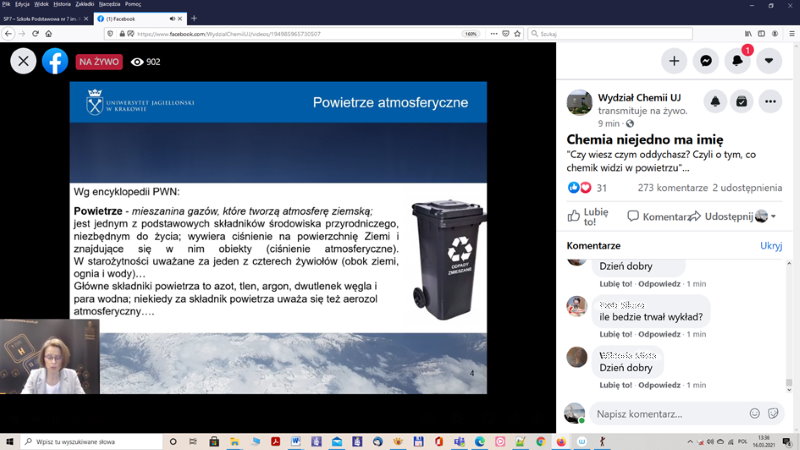Open the sticker picker in comment box
The width and height of the screenshot is (800, 450).
point(773,413)
